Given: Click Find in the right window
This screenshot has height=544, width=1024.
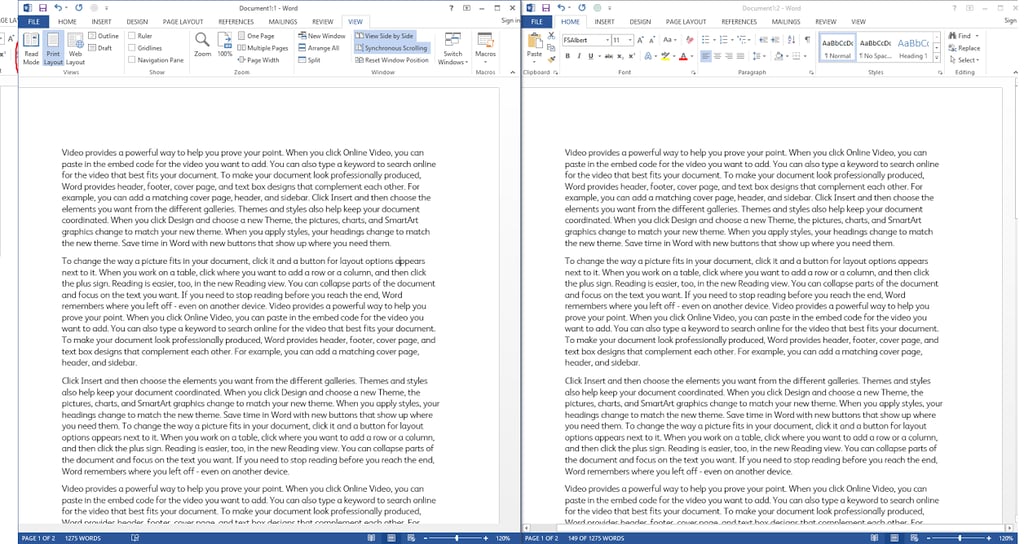Looking at the screenshot, I should pyautogui.click(x=963, y=36).
